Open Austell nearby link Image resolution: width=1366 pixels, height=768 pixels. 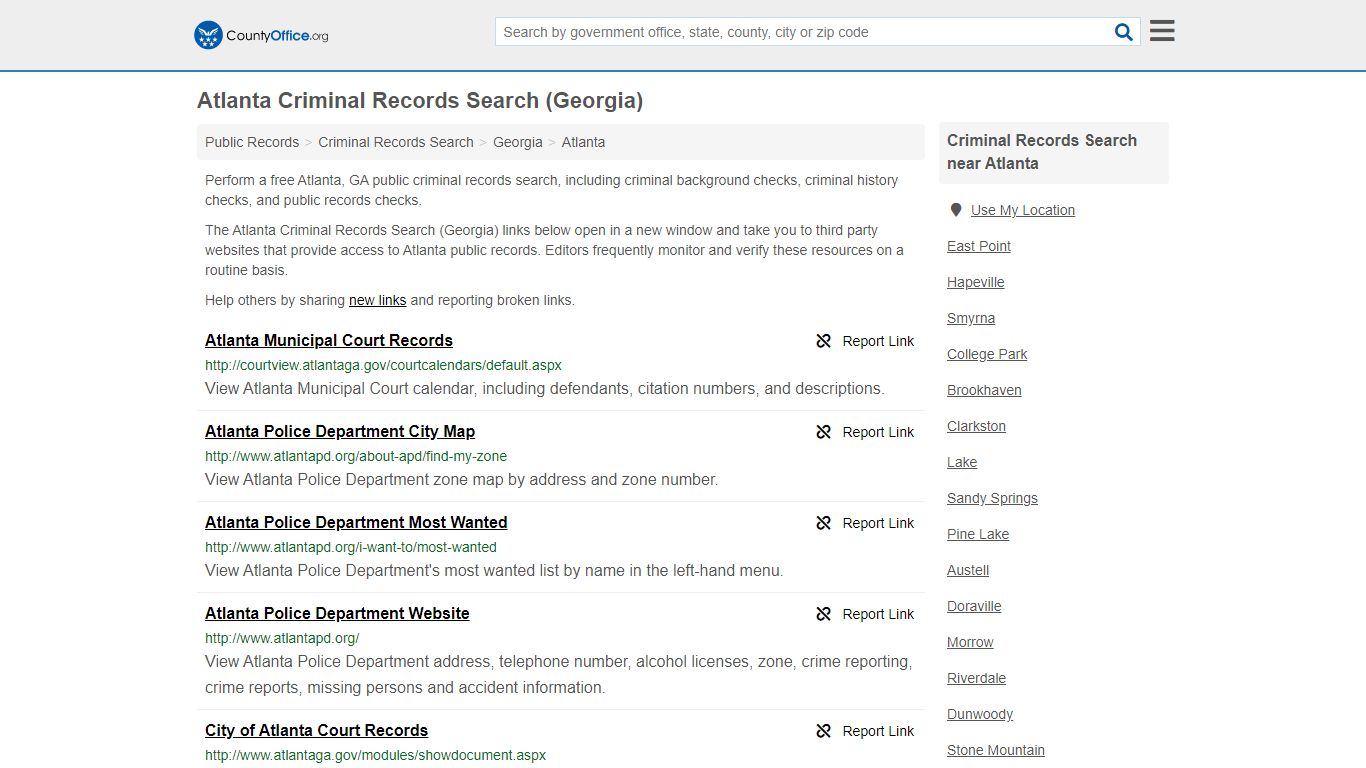coord(968,570)
